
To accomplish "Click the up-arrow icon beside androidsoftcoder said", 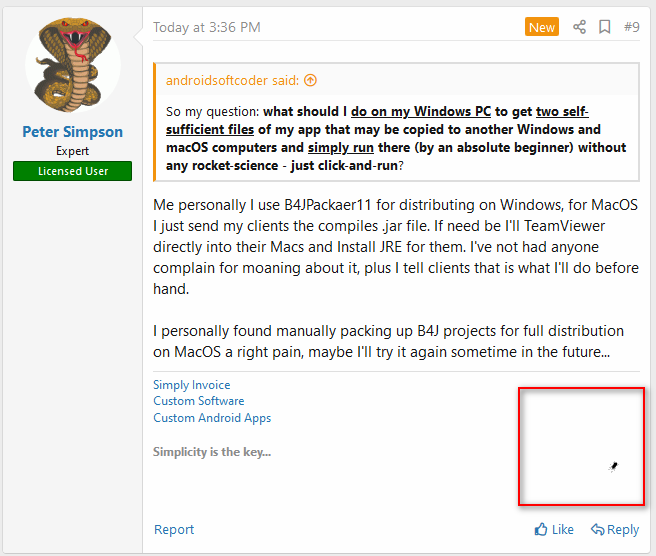I will [x=310, y=80].
